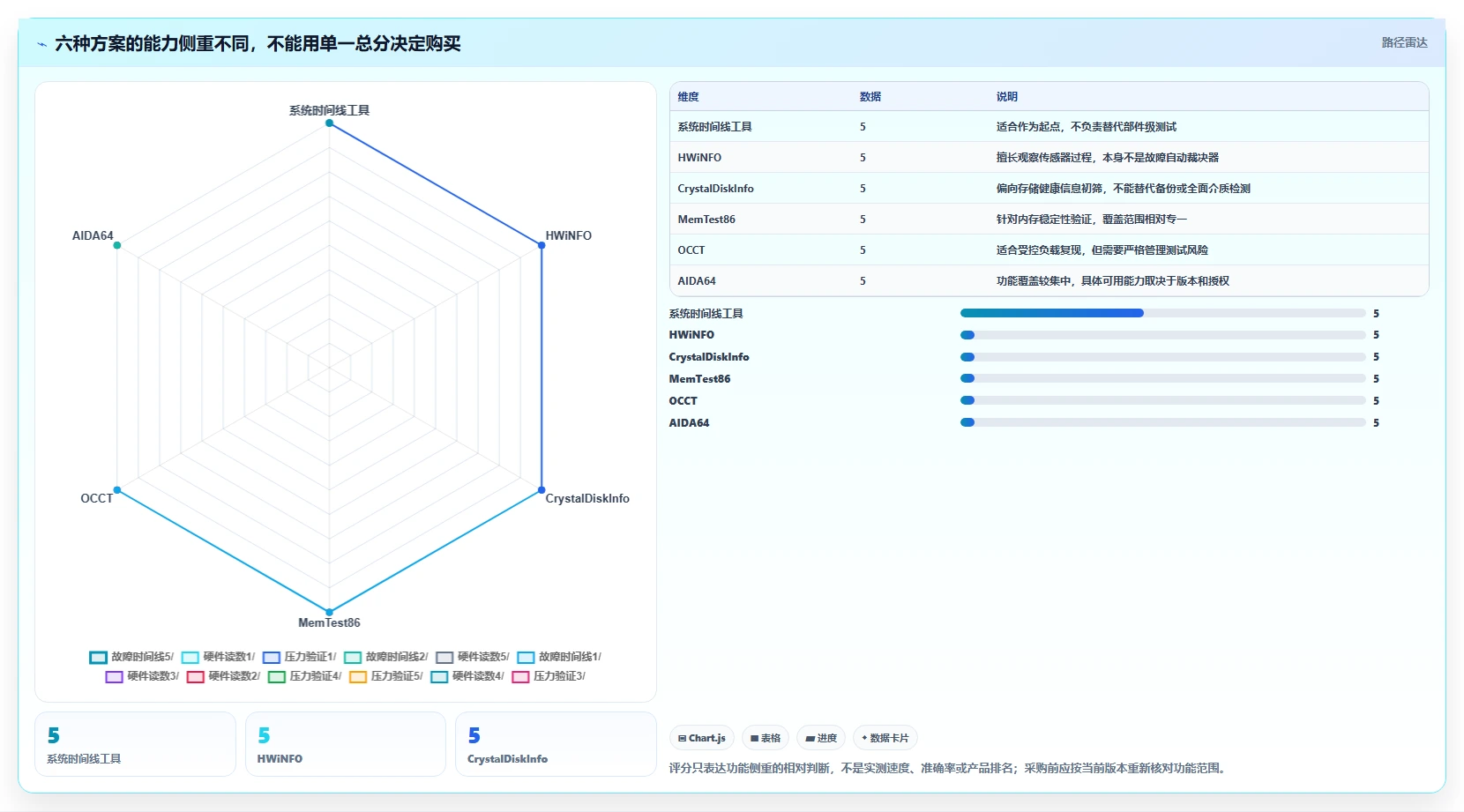Open the 系统时间线工具 score card
The width and height of the screenshot is (1464, 812).
pos(135,744)
